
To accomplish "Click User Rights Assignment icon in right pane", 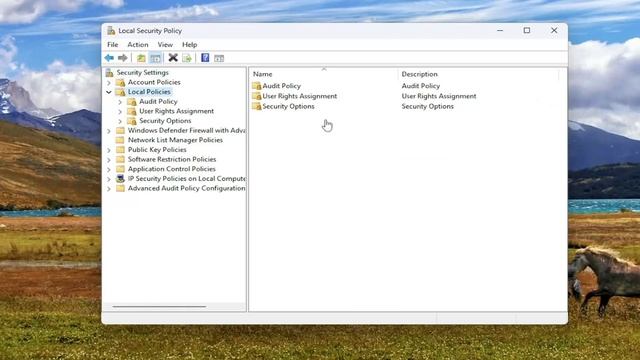I will pyautogui.click(x=256, y=96).
